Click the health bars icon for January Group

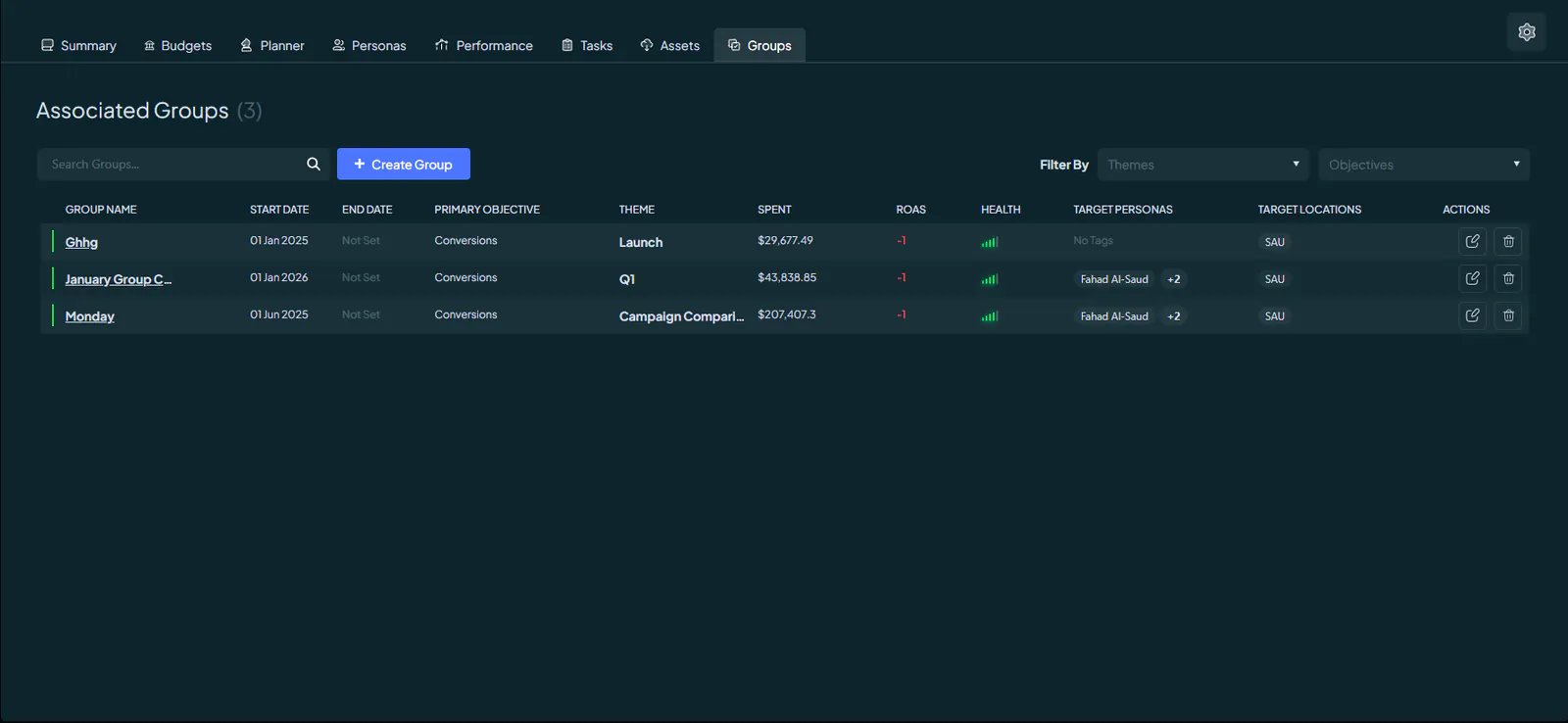click(990, 279)
